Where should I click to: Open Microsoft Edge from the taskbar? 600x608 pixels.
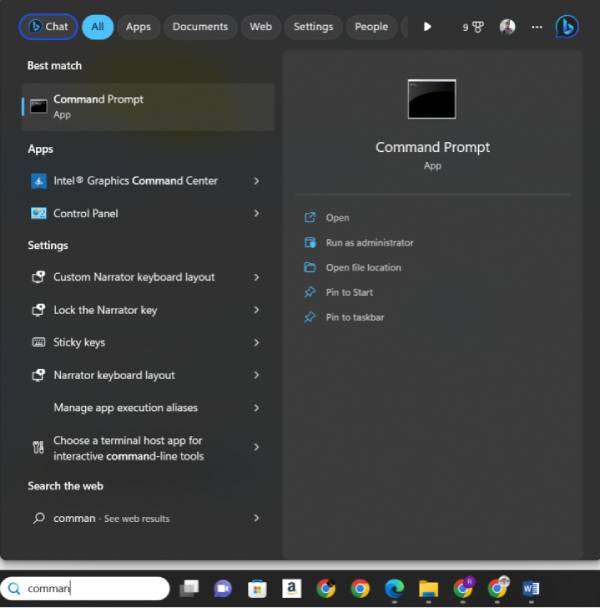[x=394, y=588]
